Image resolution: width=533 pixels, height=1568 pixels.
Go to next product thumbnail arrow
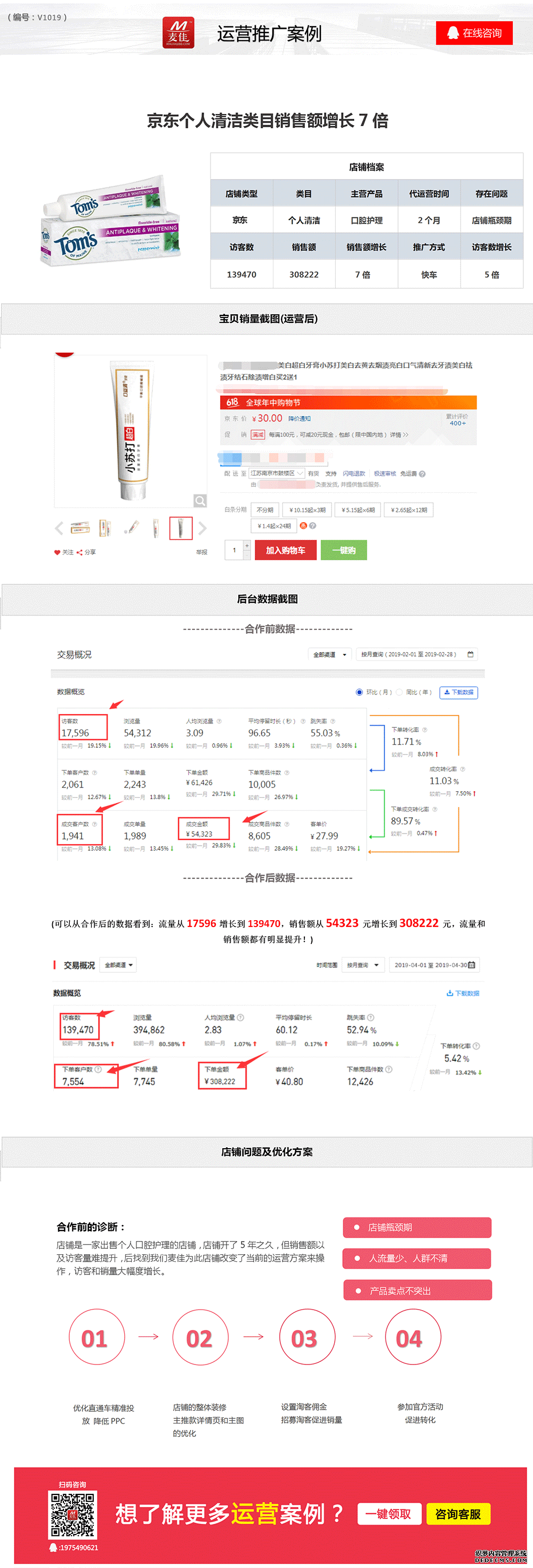[202, 528]
